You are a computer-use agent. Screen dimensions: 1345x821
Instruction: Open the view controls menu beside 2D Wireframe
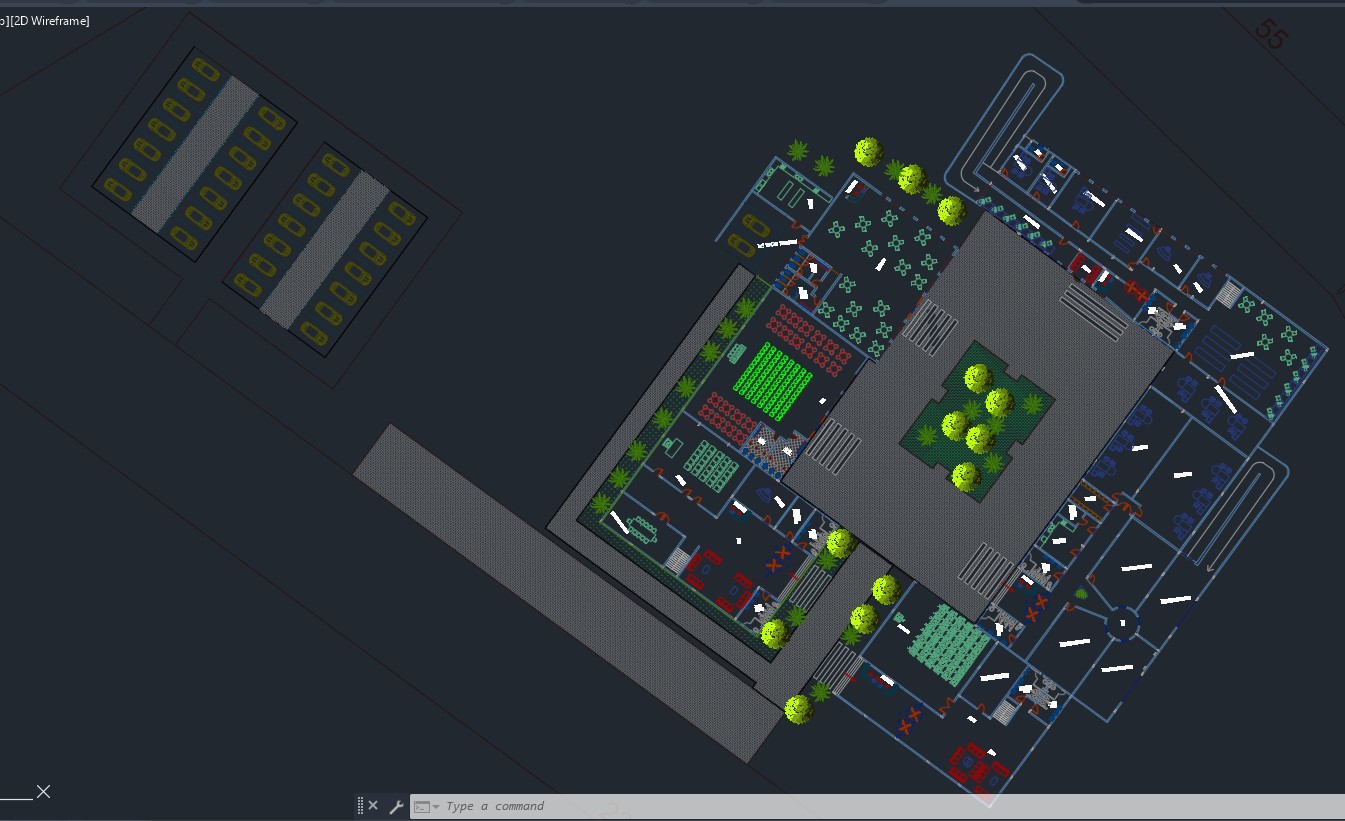pyautogui.click(x=3, y=21)
